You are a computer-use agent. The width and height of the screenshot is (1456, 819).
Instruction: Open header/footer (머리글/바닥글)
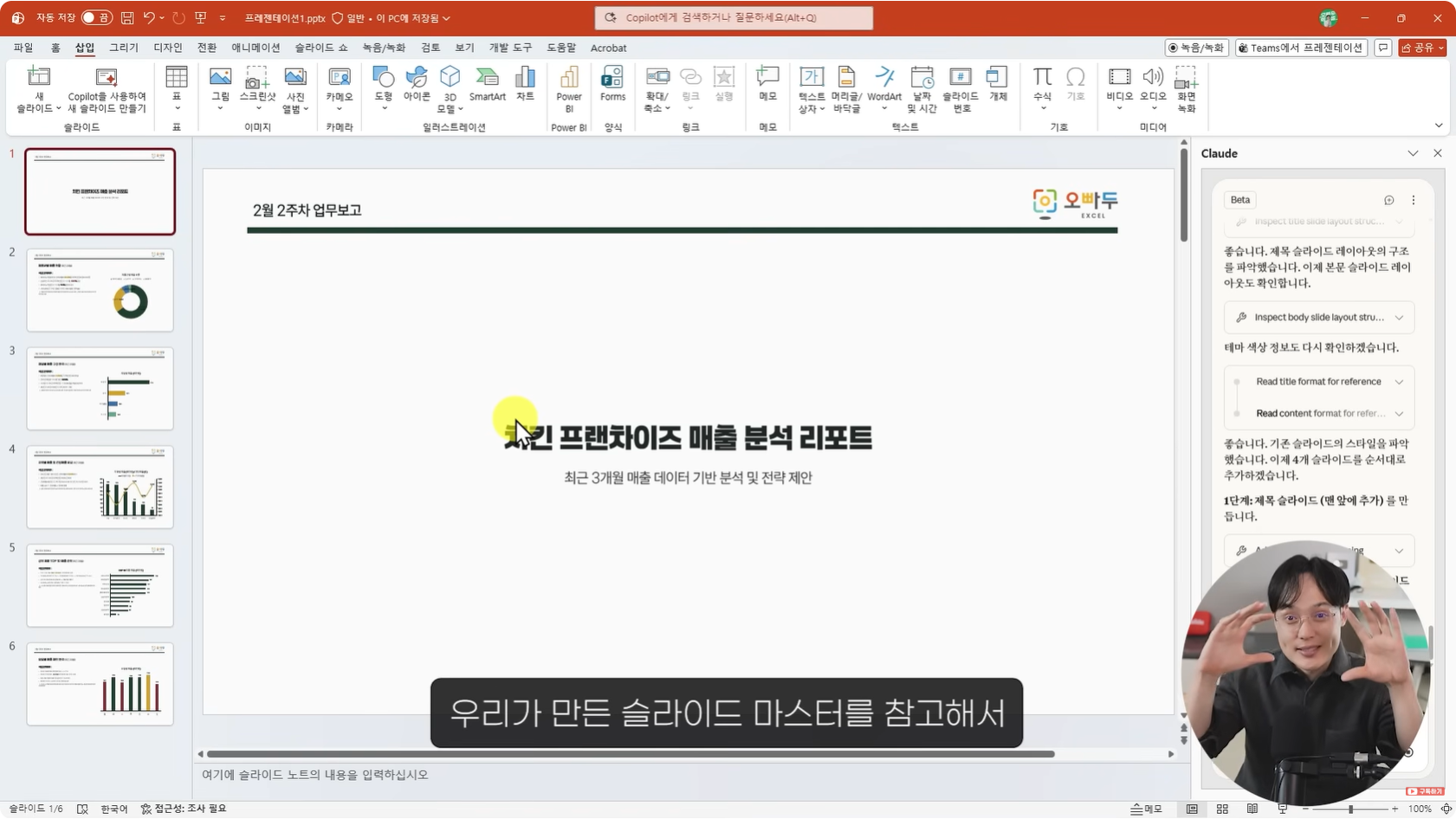pyautogui.click(x=846, y=88)
